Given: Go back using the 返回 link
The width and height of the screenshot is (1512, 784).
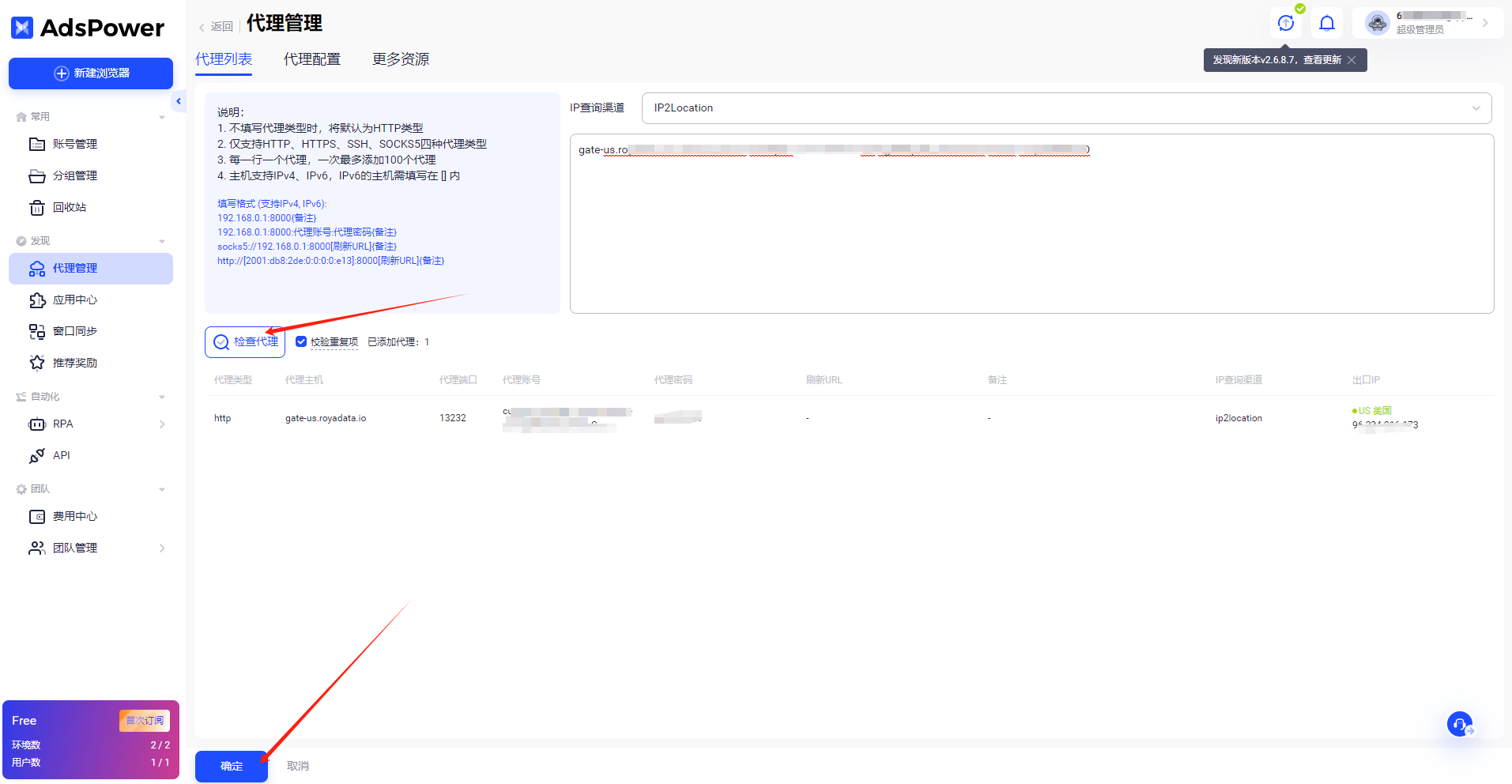Looking at the screenshot, I should 216,26.
